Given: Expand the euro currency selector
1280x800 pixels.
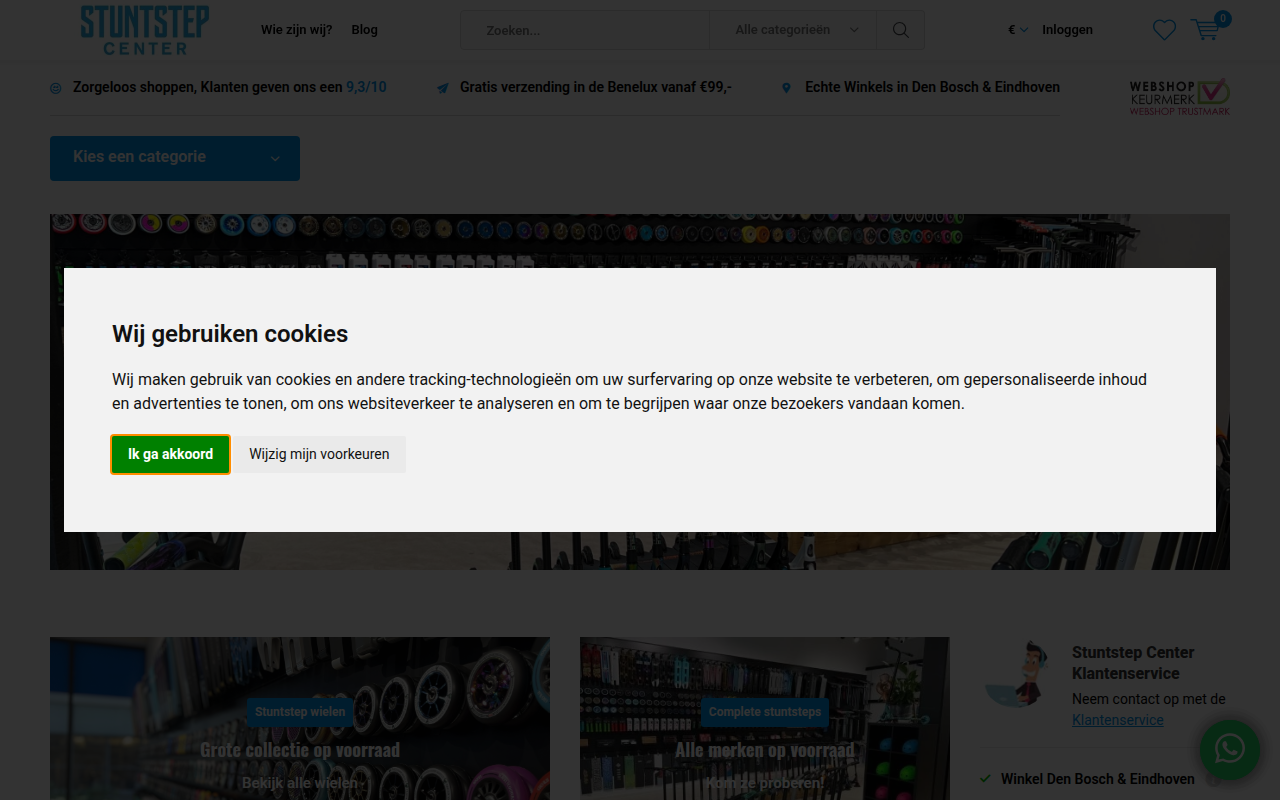Looking at the screenshot, I should pyautogui.click(x=1018, y=30).
